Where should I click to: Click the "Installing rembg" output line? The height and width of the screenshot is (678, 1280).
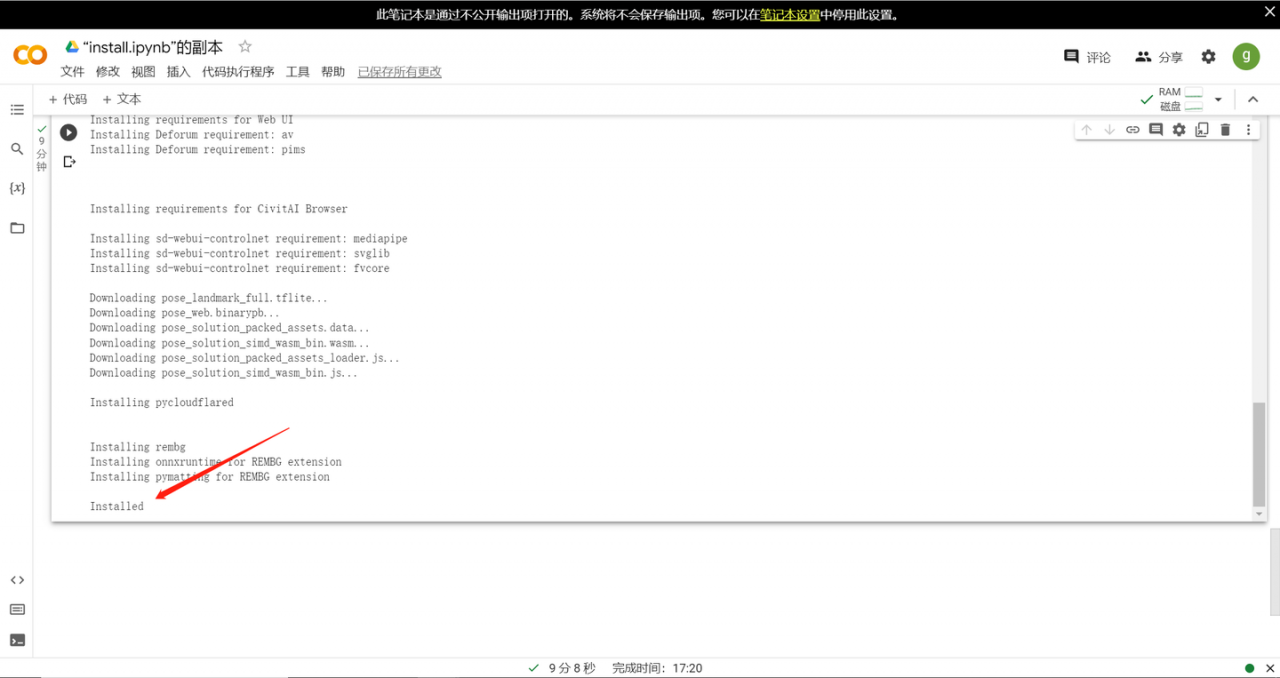coord(138,447)
